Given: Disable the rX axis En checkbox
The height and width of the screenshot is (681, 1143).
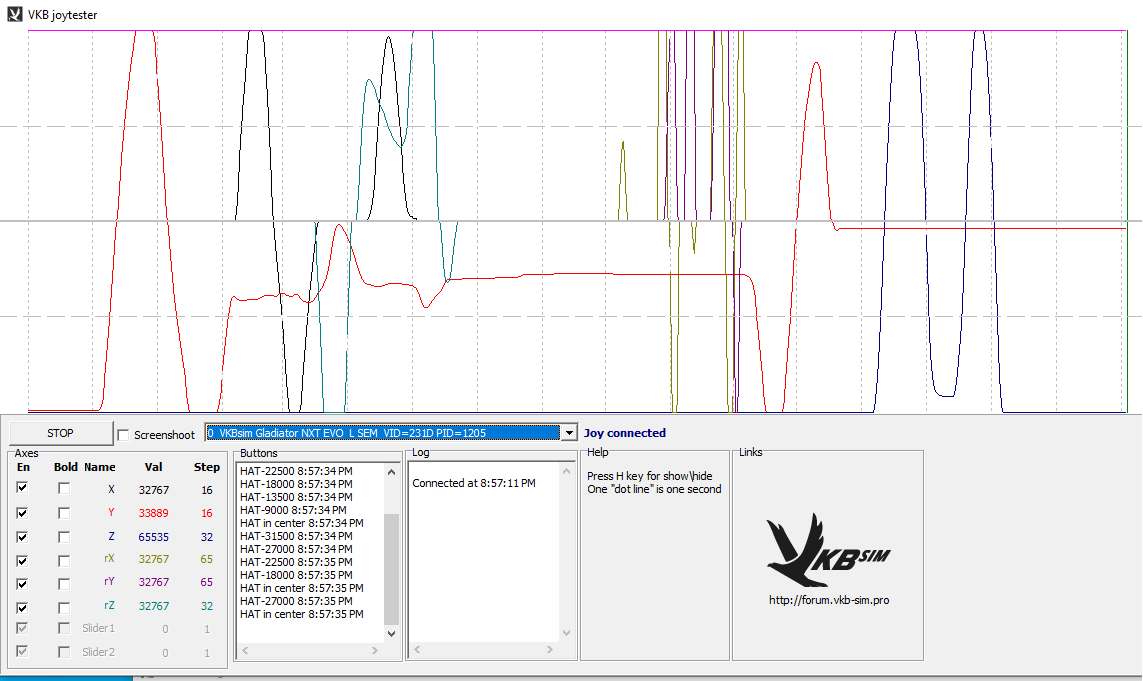Looking at the screenshot, I should 23,561.
